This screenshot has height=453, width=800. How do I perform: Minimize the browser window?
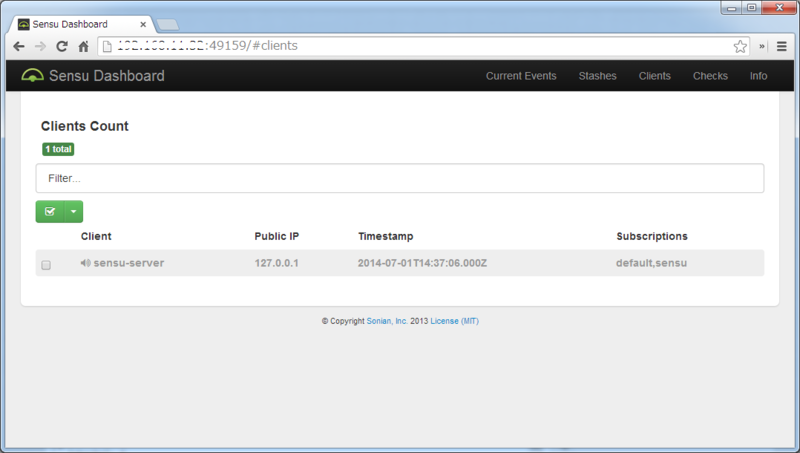[x=731, y=8]
